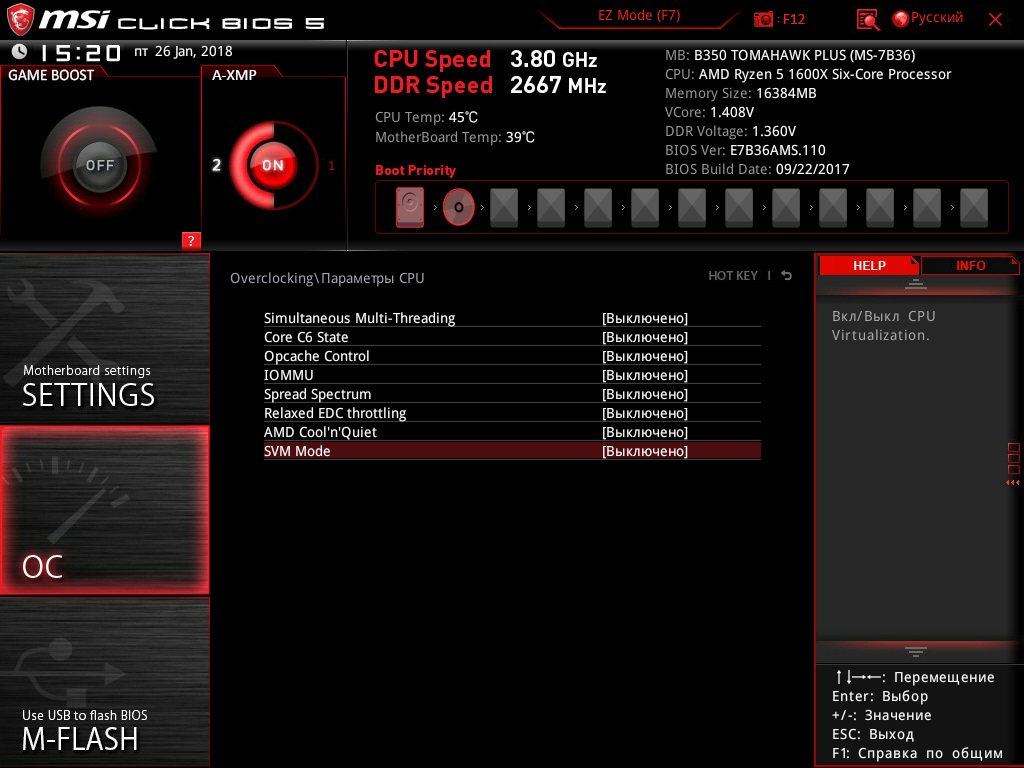Toggle Game Boost OFF knob
The height and width of the screenshot is (768, 1024).
coord(99,165)
